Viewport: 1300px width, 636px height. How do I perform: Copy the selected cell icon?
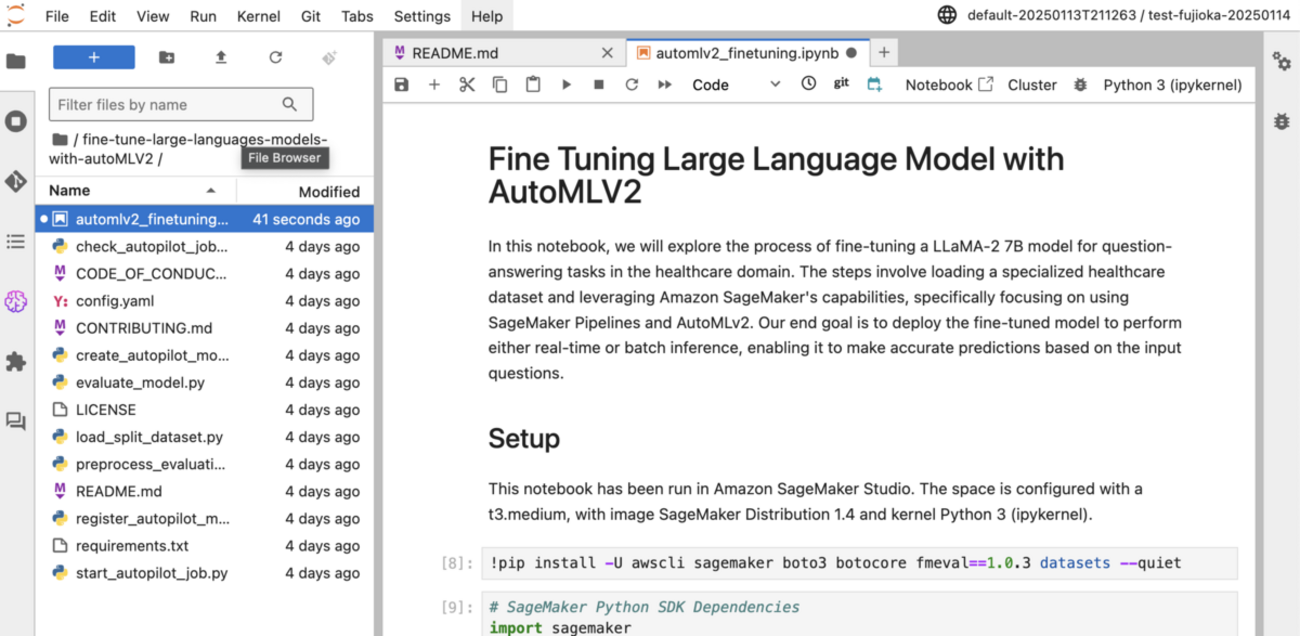click(x=500, y=85)
